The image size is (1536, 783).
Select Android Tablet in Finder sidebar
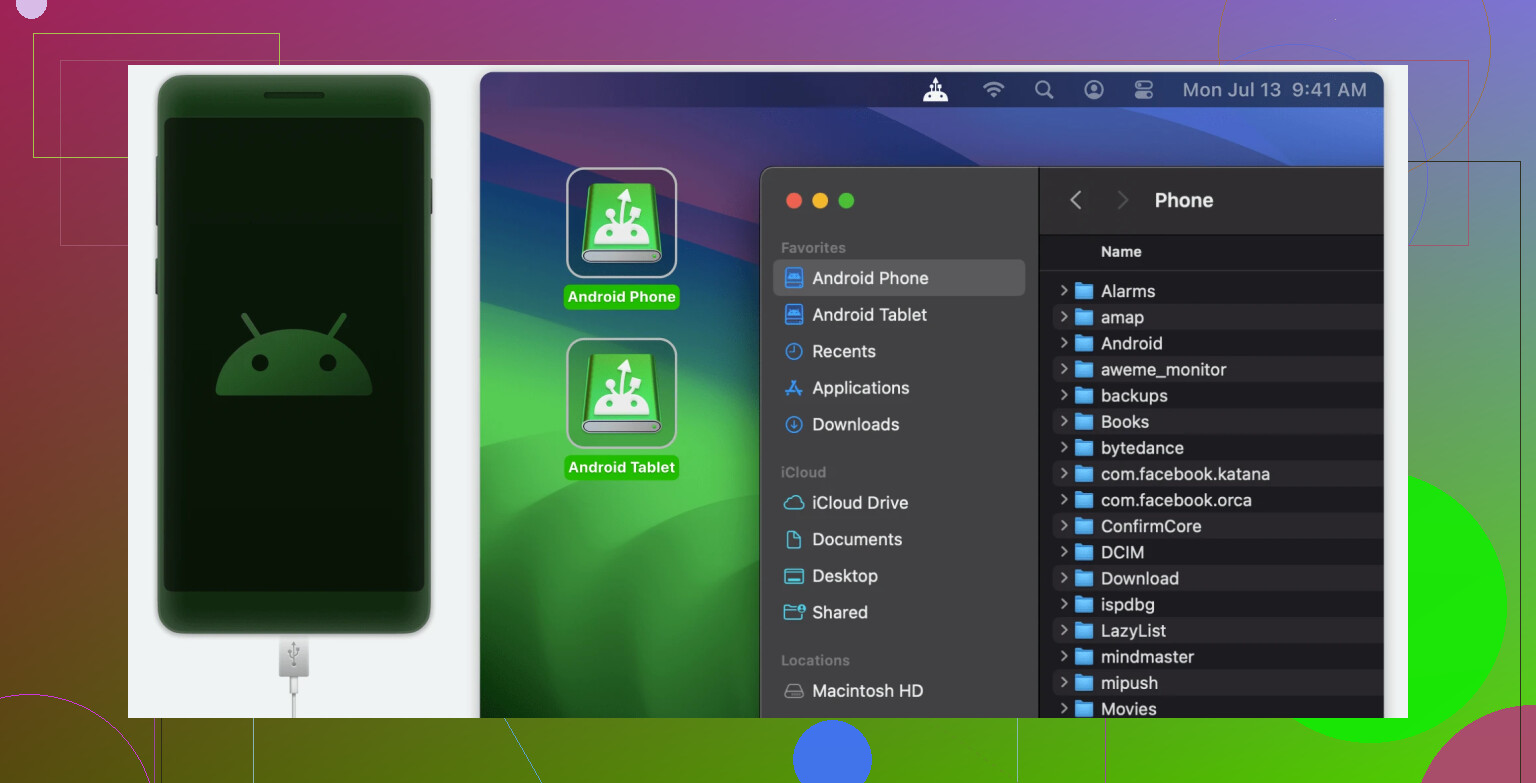(x=899, y=315)
